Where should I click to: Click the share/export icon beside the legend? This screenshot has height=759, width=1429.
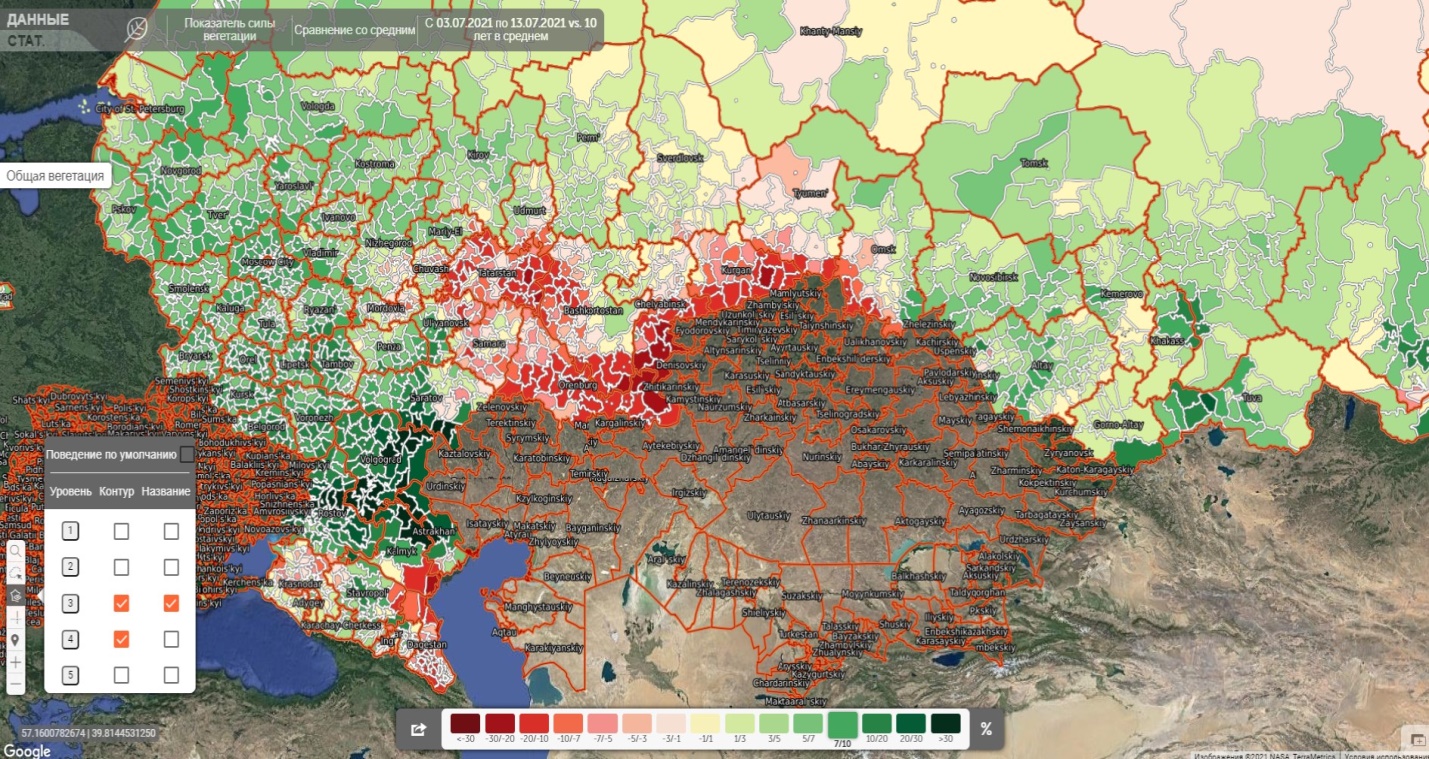[x=419, y=729]
